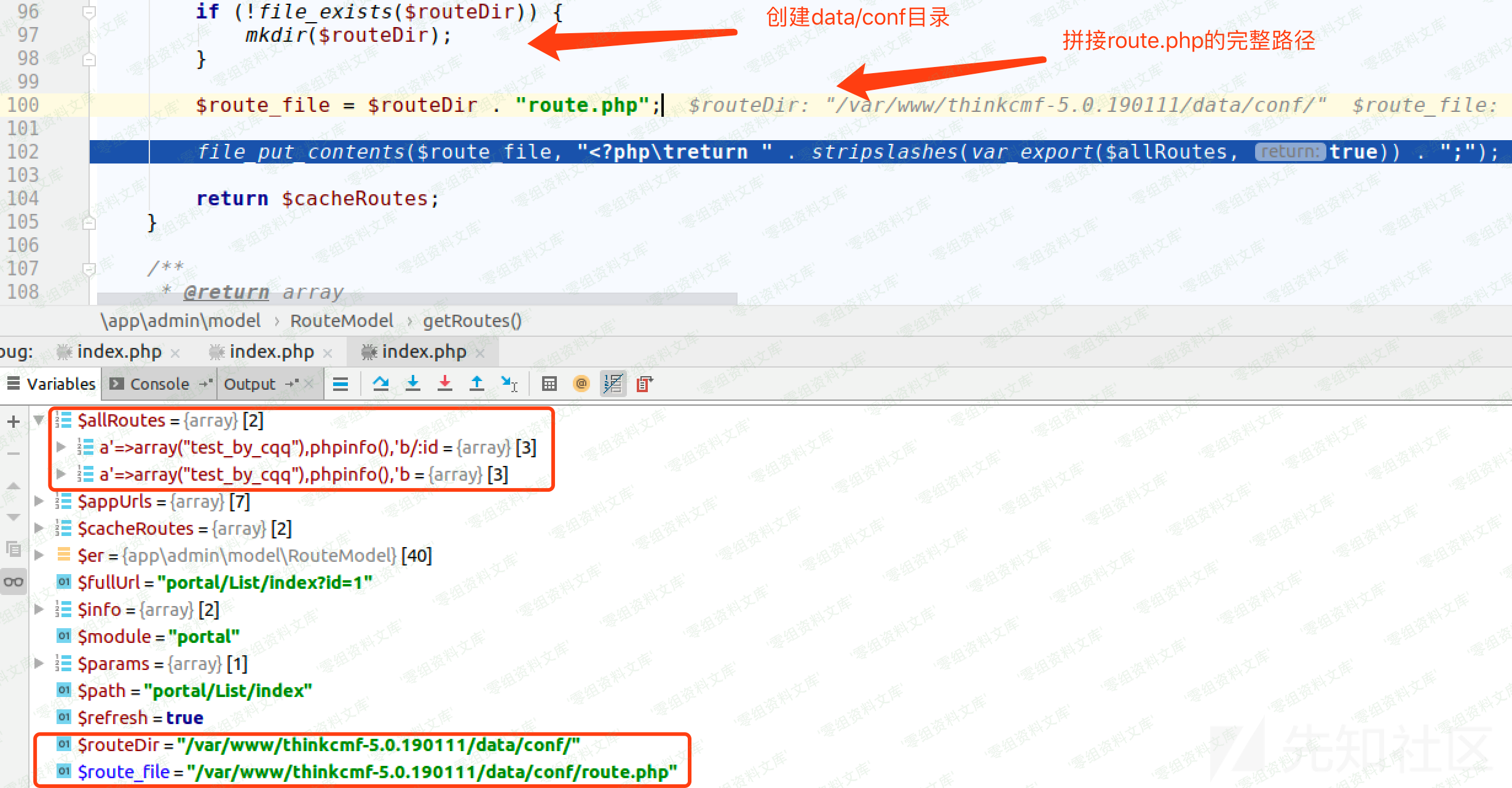Click the Show Execution Point icon
1512x788 pixels.
[340, 384]
